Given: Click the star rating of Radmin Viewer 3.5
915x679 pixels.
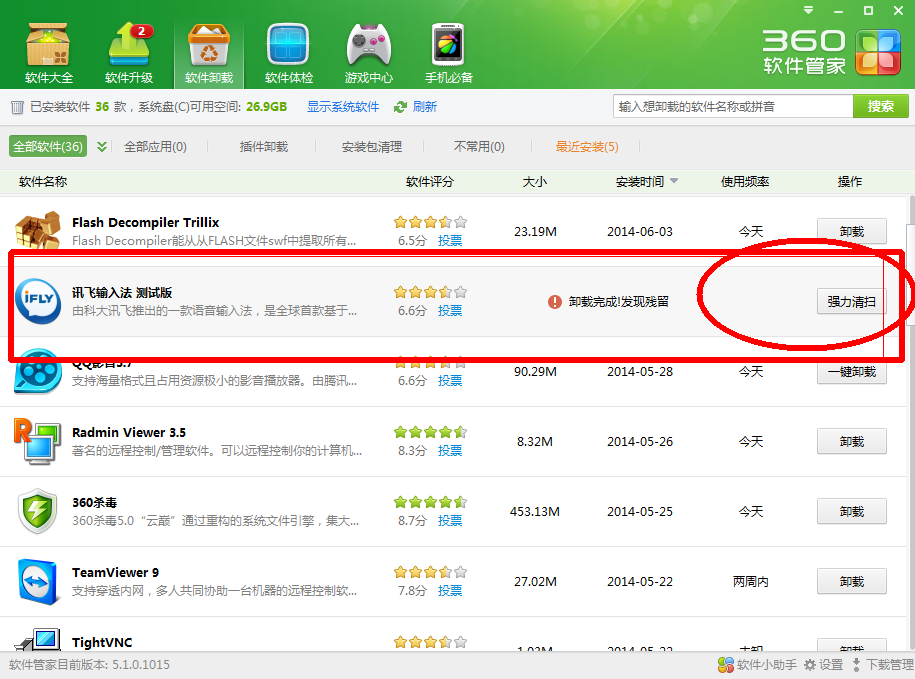Looking at the screenshot, I should [431, 432].
